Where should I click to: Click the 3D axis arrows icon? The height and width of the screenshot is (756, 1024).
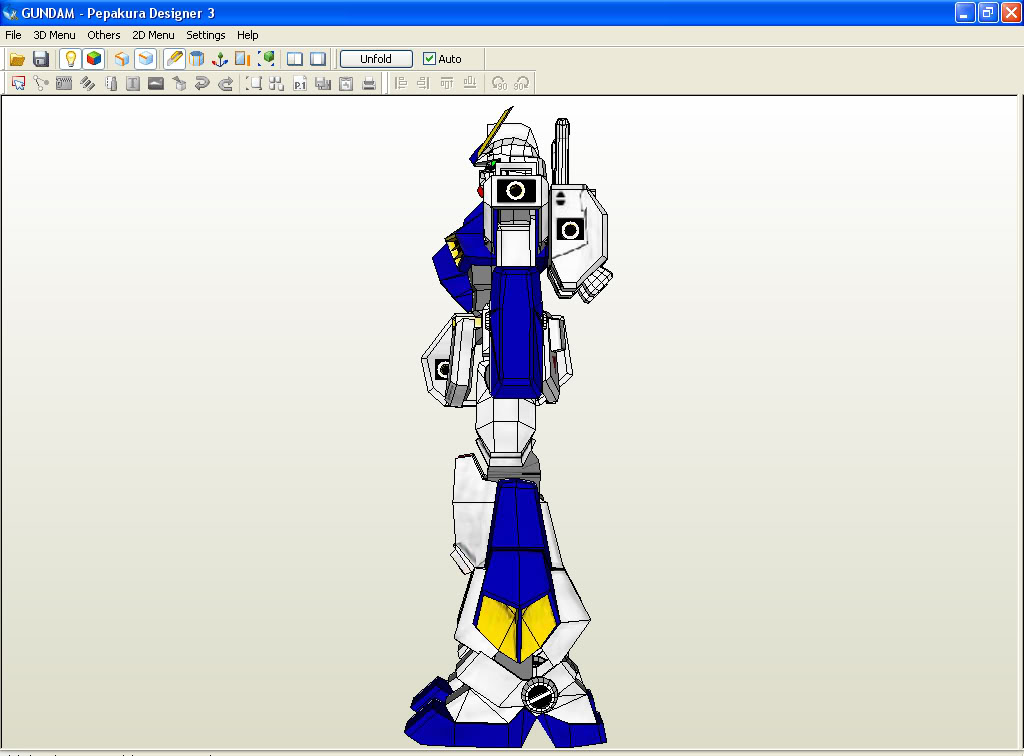(x=220, y=59)
